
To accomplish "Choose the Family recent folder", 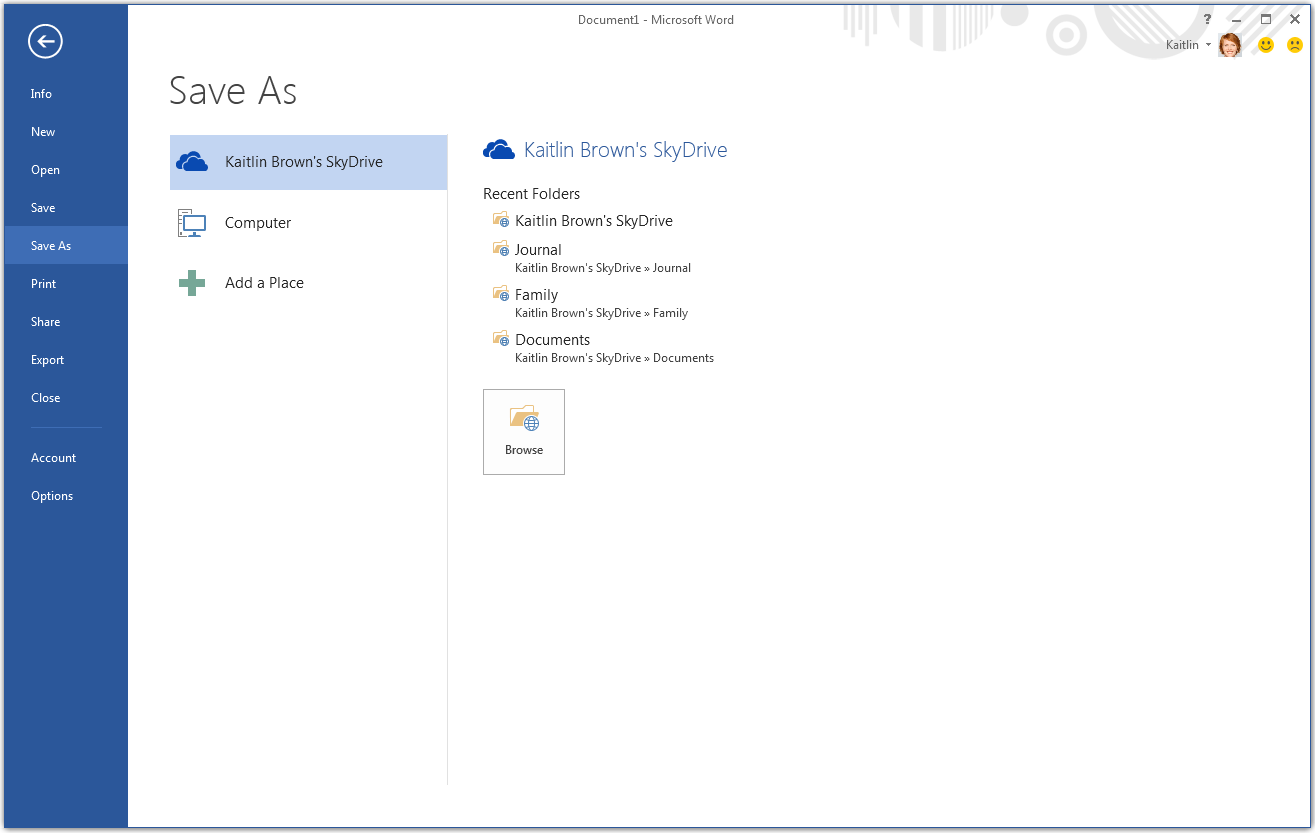I will (x=536, y=295).
